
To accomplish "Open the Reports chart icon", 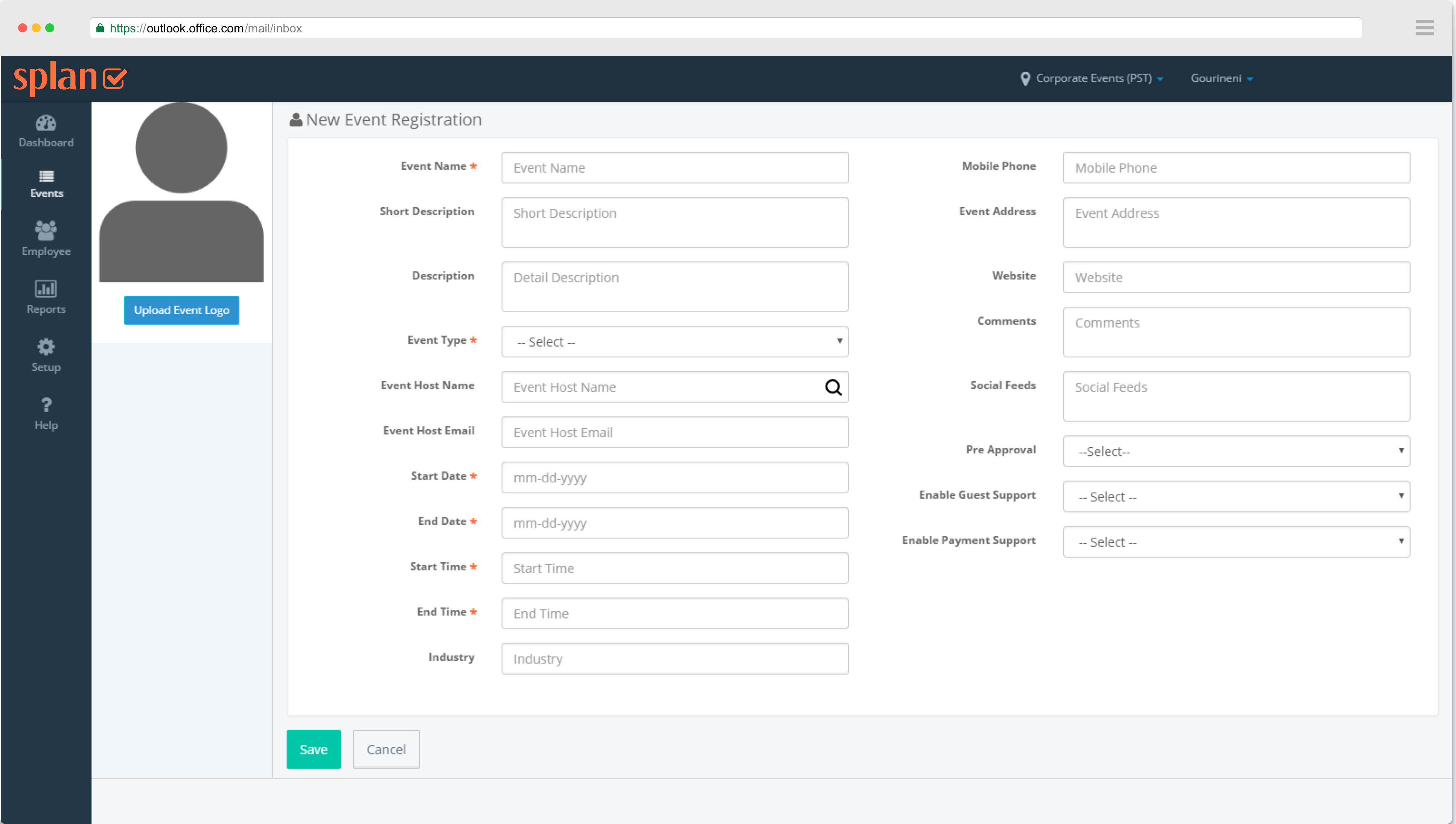I will [46, 289].
